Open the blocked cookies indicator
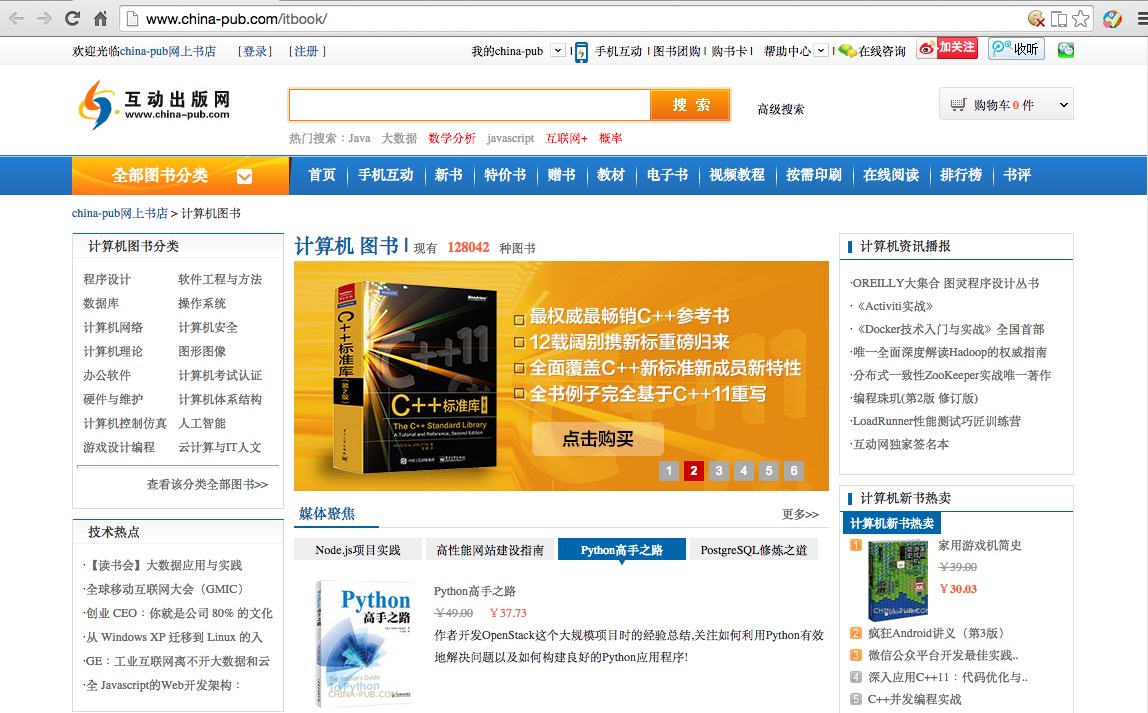The height and width of the screenshot is (713, 1148). pyautogui.click(x=1036, y=18)
